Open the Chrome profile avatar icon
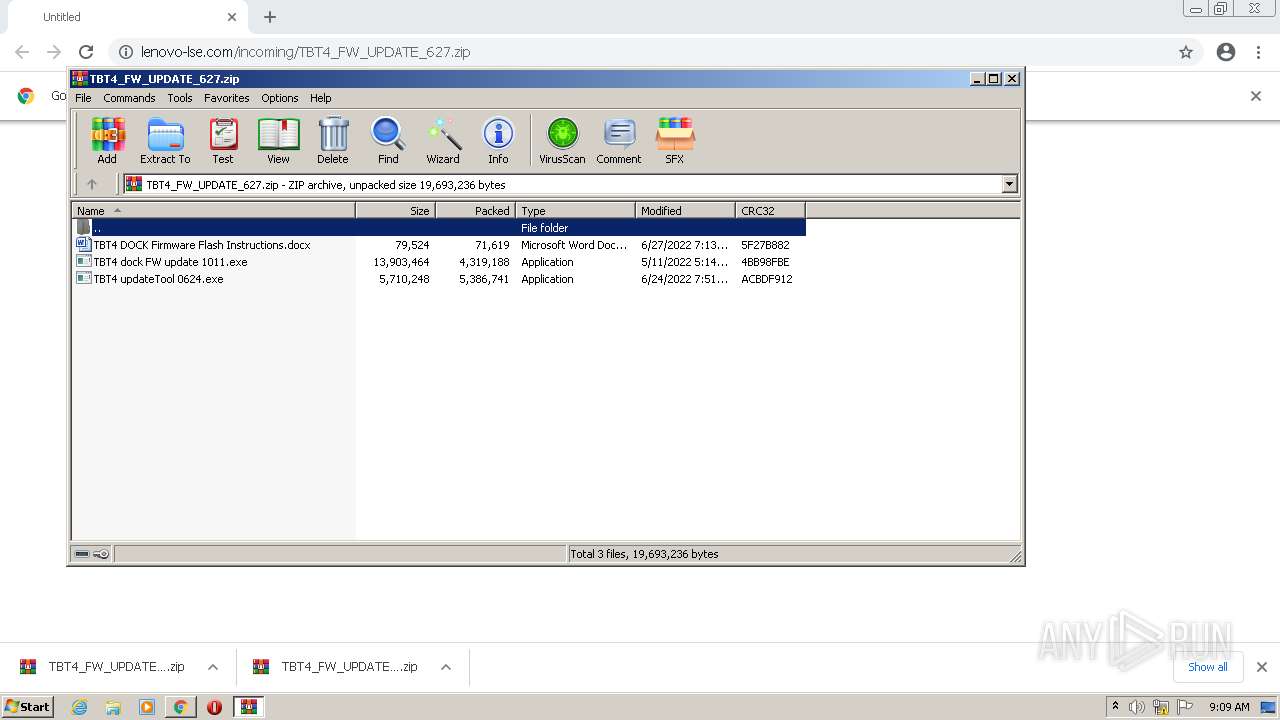This screenshot has width=1280, height=720. (x=1226, y=52)
